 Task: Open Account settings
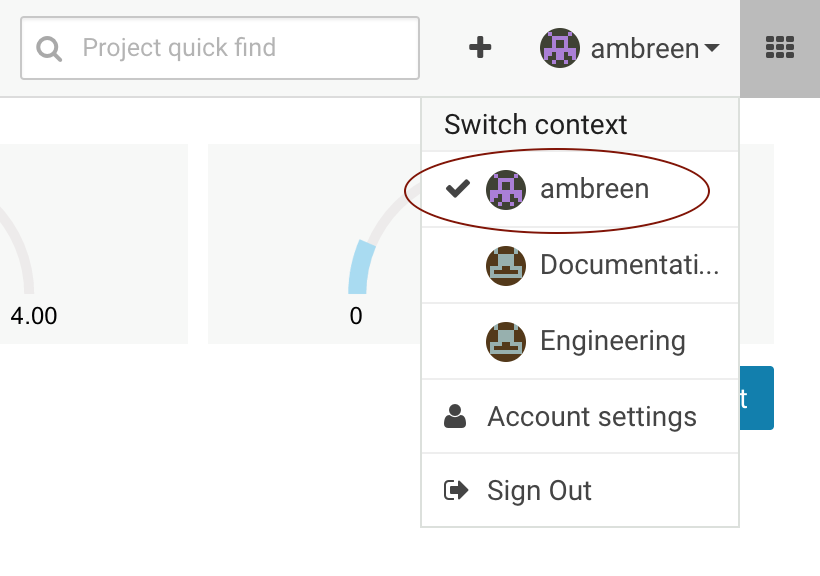coord(591,417)
